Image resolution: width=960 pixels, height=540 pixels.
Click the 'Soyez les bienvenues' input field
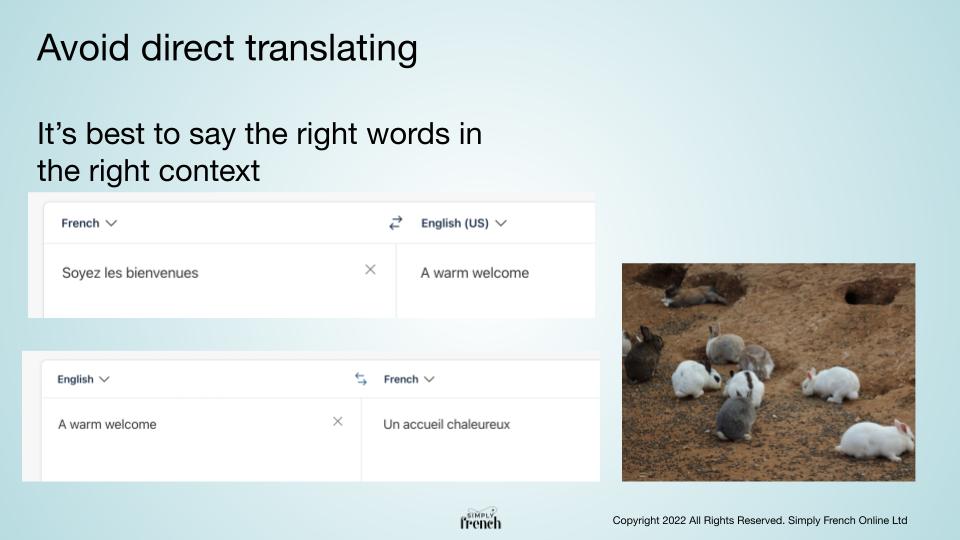[219, 280]
